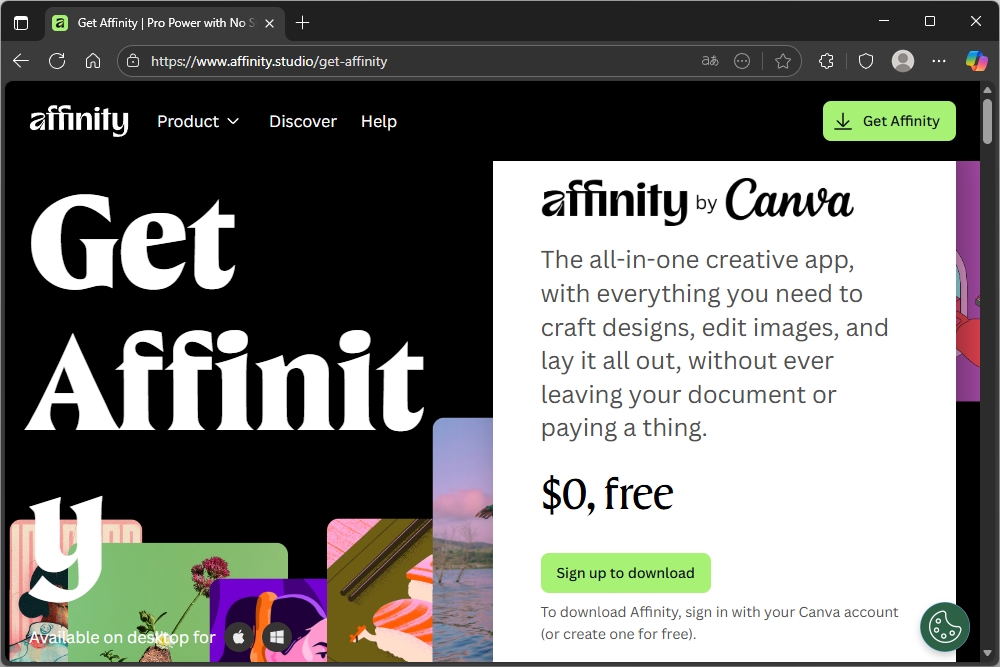Select the Windows platform icon
Image resolution: width=1000 pixels, height=667 pixels.
point(277,636)
